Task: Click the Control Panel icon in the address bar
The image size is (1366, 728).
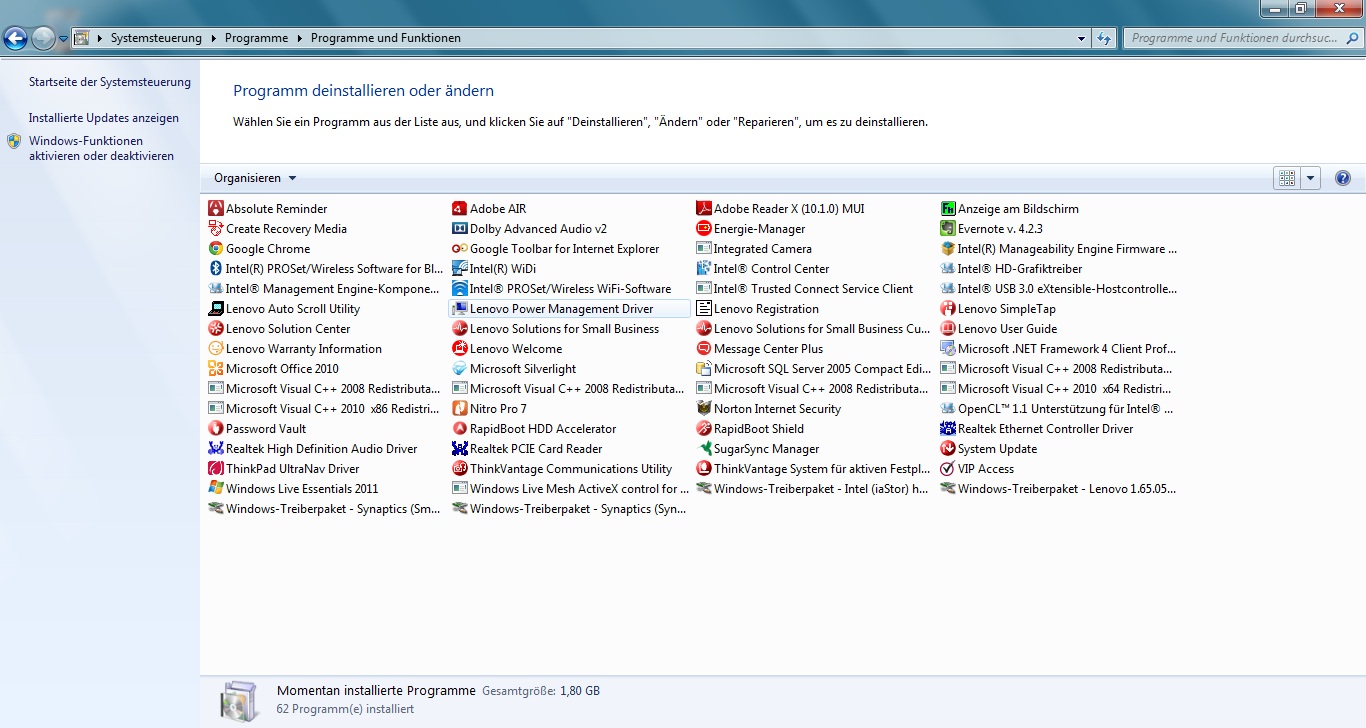Action: 82,38
